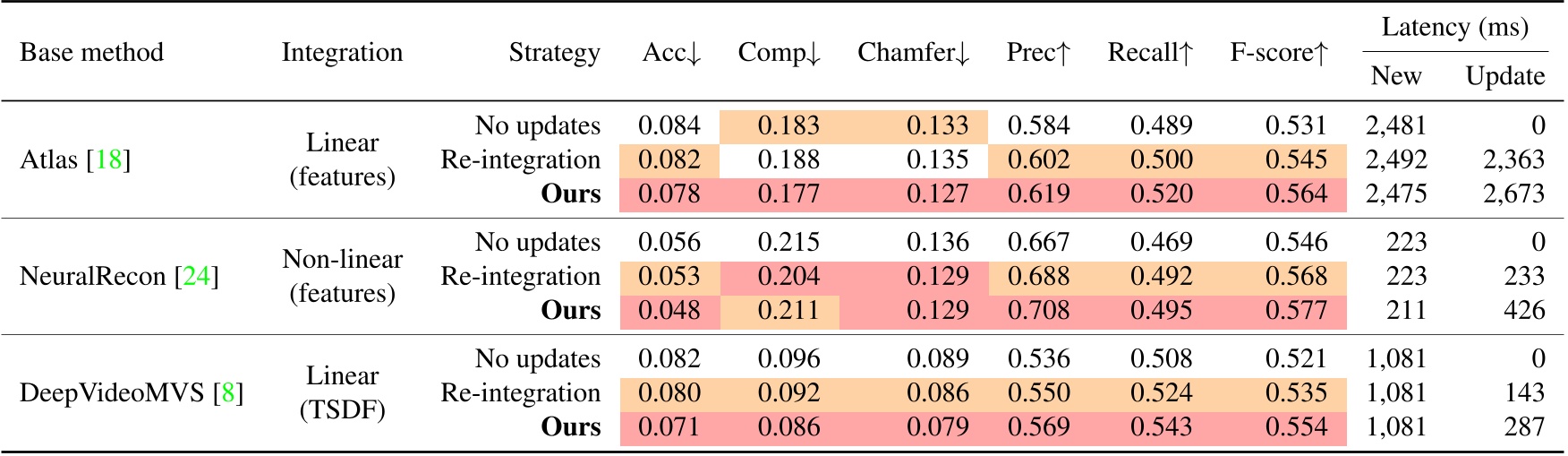Click the Non-linear (features) integration cell
The width and height of the screenshot is (1568, 456).
point(342,277)
